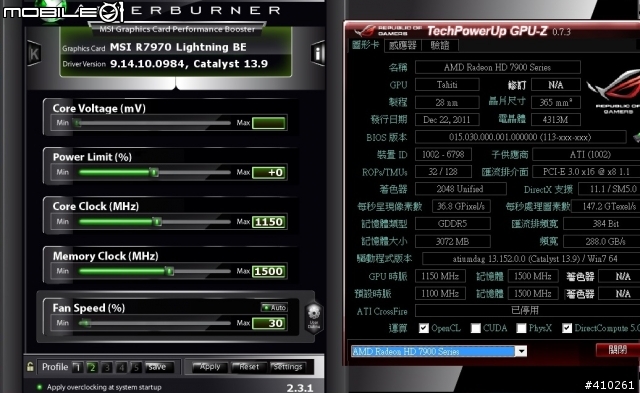640x393 pixels.
Task: Click the Power Limit slider handle
Action: click(153, 172)
